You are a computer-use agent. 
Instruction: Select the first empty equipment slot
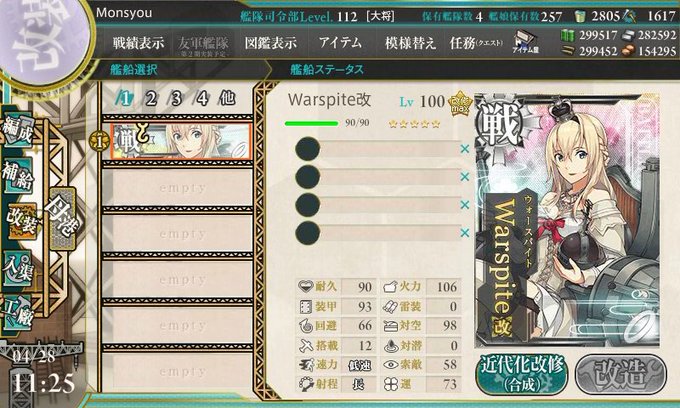point(377,149)
